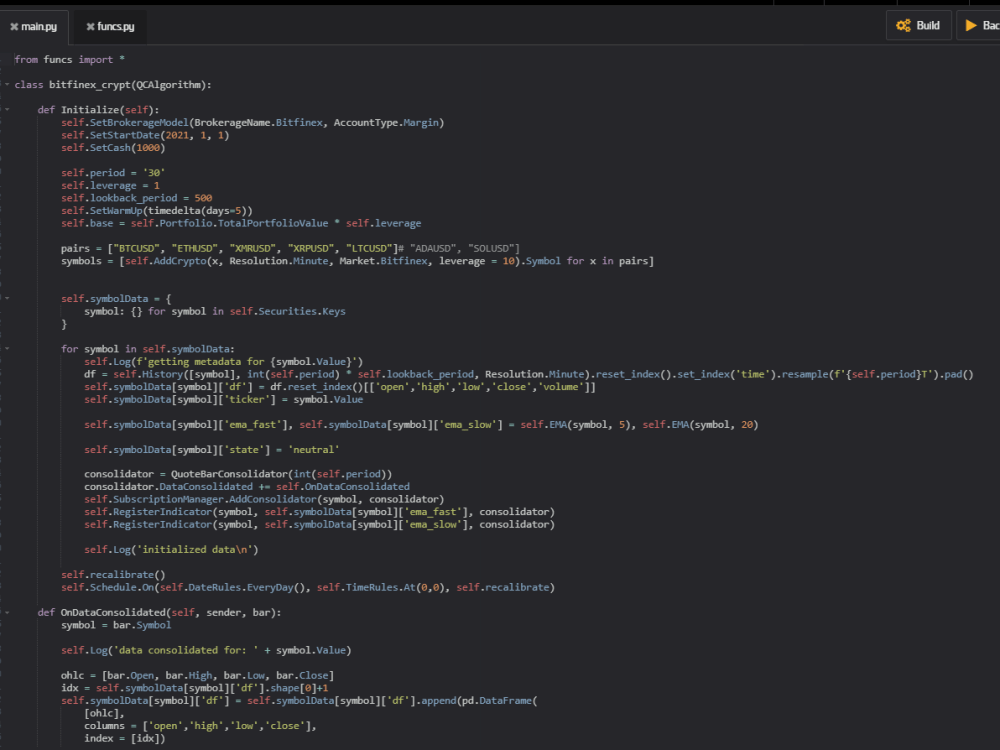The height and width of the screenshot is (750, 1000).
Task: Click on 'QuoteBarConsolidator' text
Action: (x=230, y=474)
